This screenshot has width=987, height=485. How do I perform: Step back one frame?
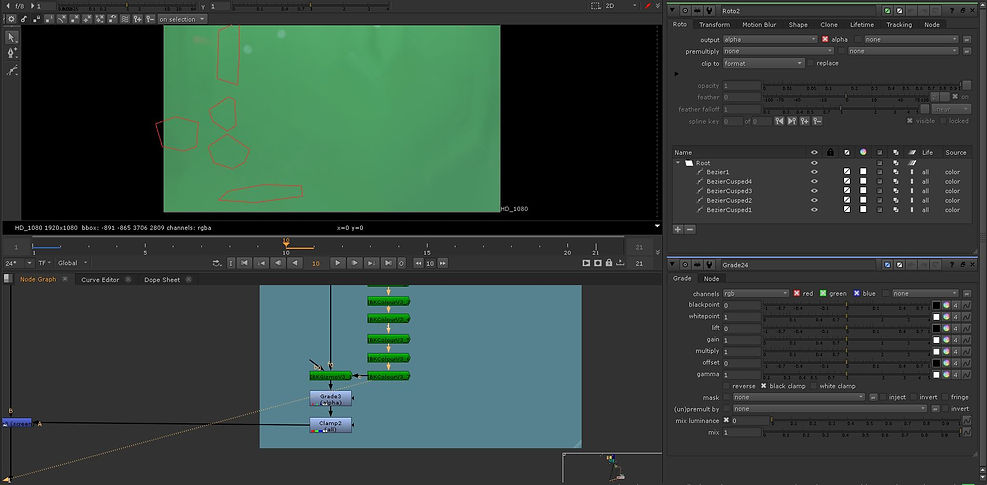[x=278, y=263]
